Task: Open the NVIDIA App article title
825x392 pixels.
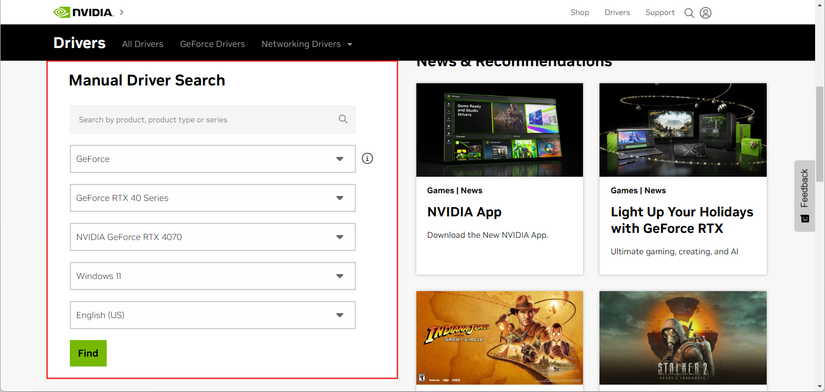Action: coord(465,212)
